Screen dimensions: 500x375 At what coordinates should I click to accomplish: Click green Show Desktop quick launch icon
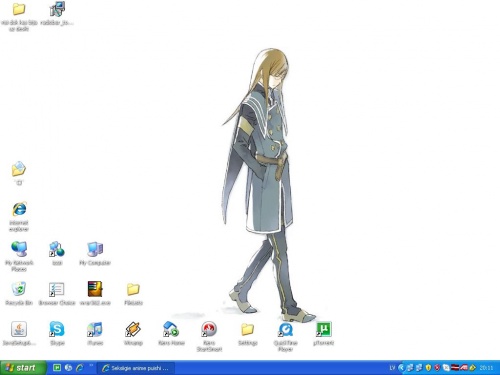tap(57, 368)
